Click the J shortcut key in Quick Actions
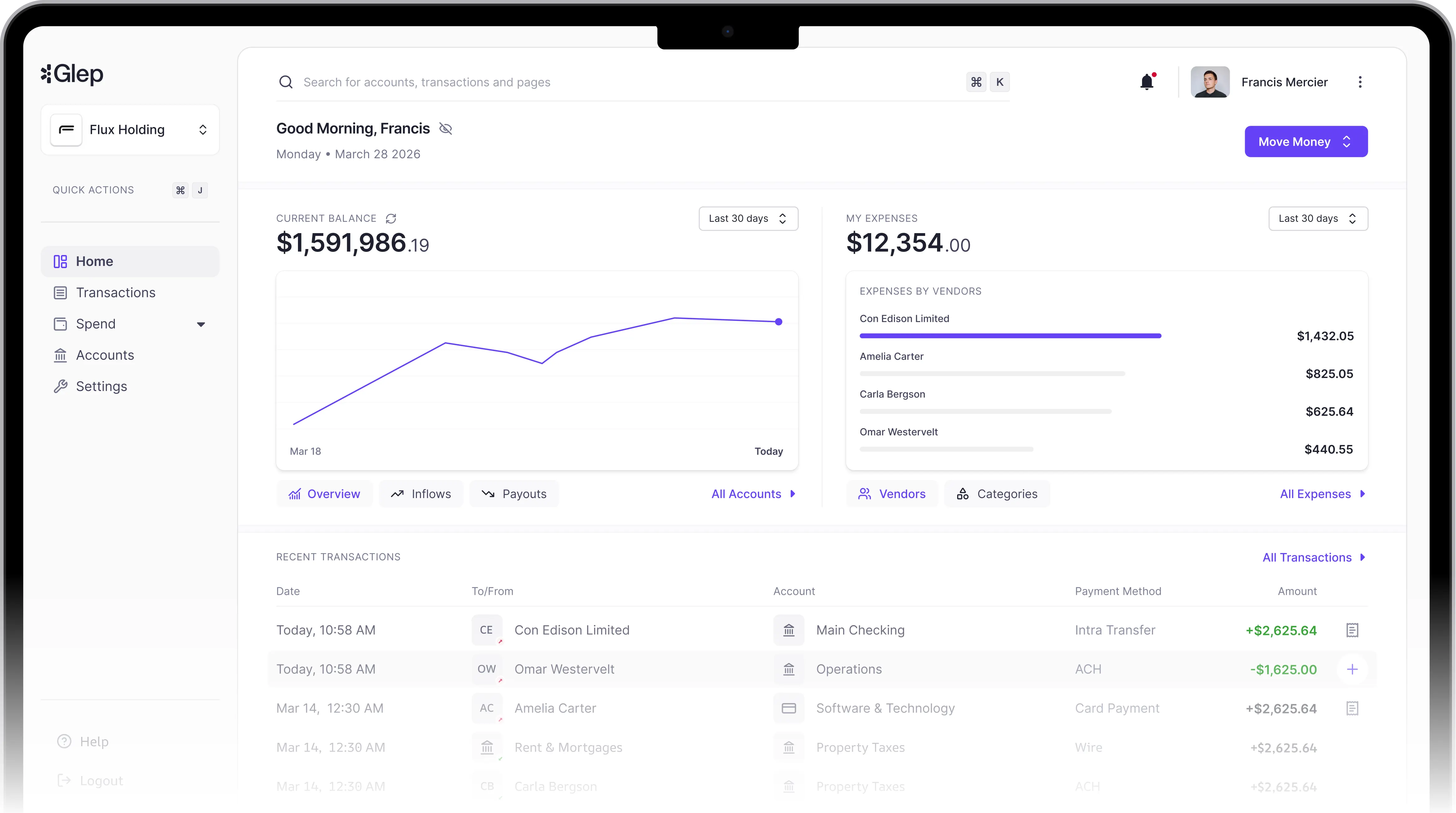The height and width of the screenshot is (813, 1456). tap(200, 190)
